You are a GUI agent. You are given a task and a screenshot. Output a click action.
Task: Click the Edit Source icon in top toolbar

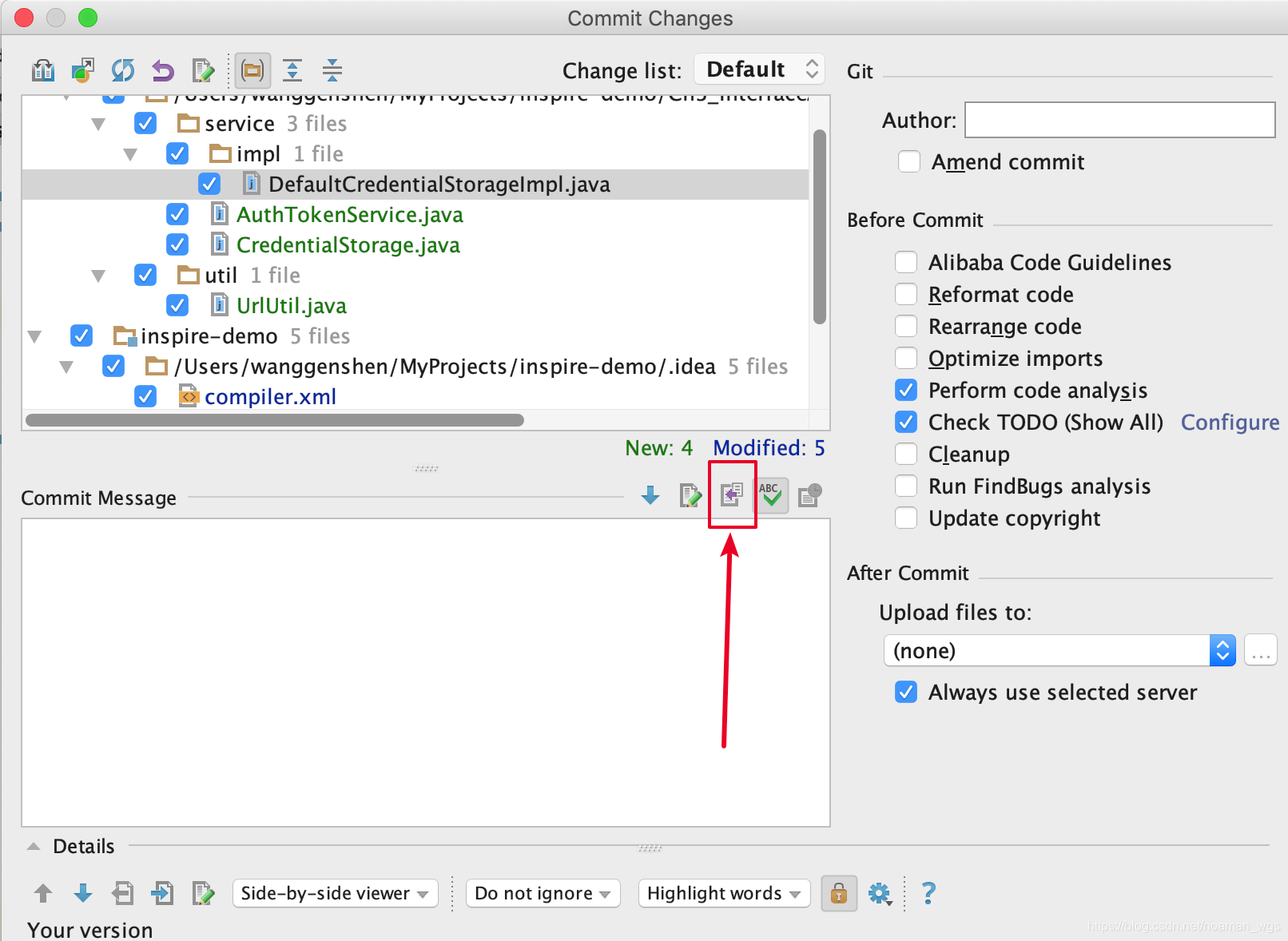coord(204,70)
